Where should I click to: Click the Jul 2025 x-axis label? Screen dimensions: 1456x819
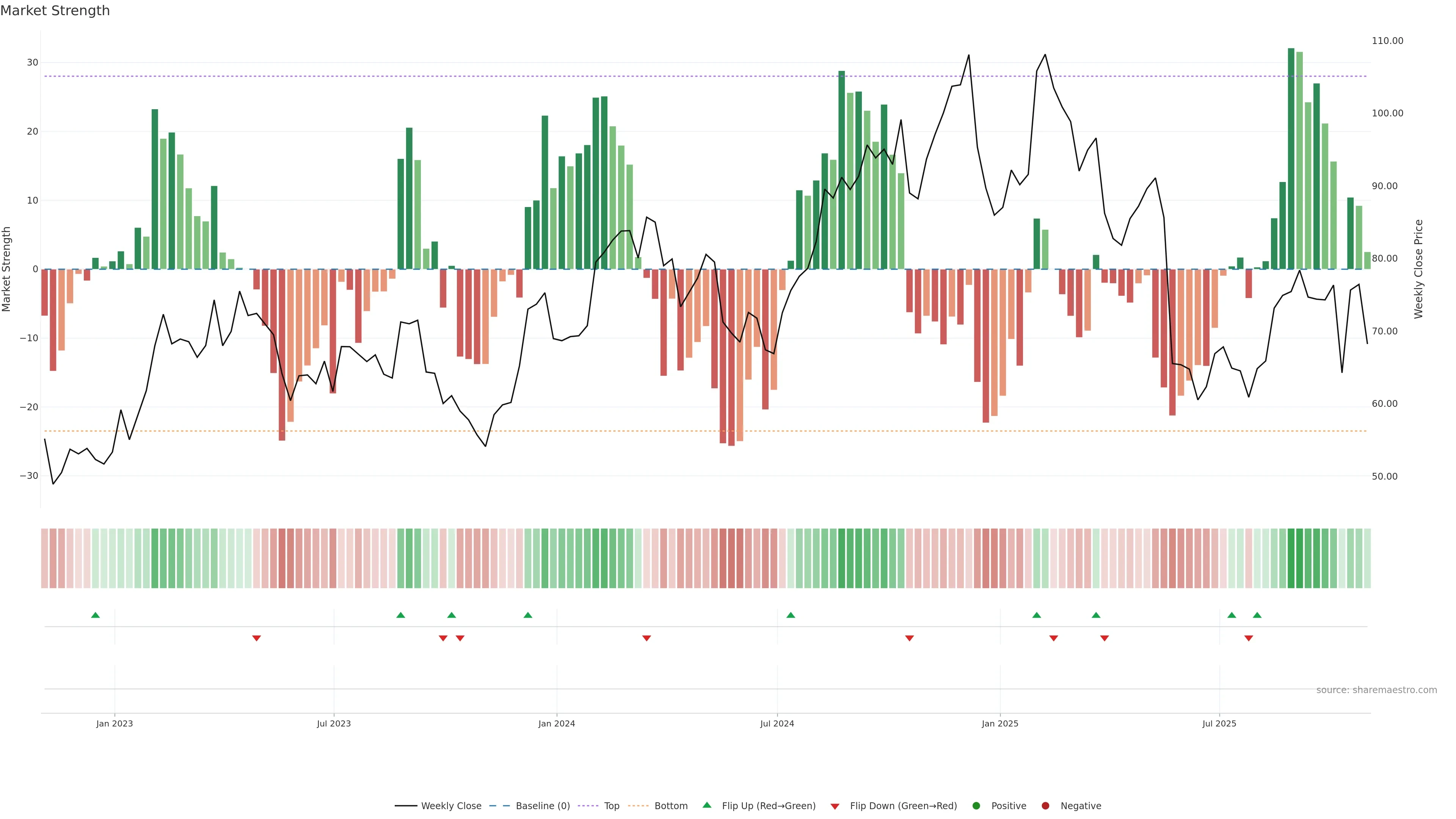[x=1219, y=723]
